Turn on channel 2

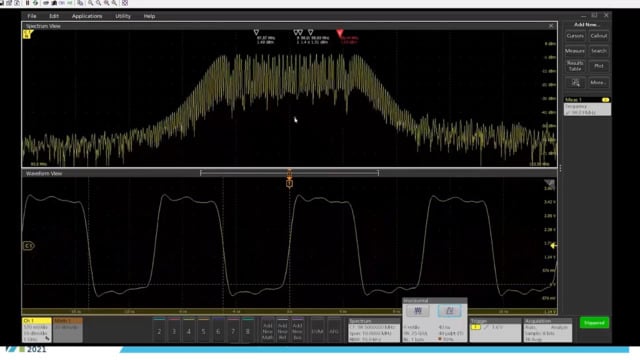click(159, 331)
